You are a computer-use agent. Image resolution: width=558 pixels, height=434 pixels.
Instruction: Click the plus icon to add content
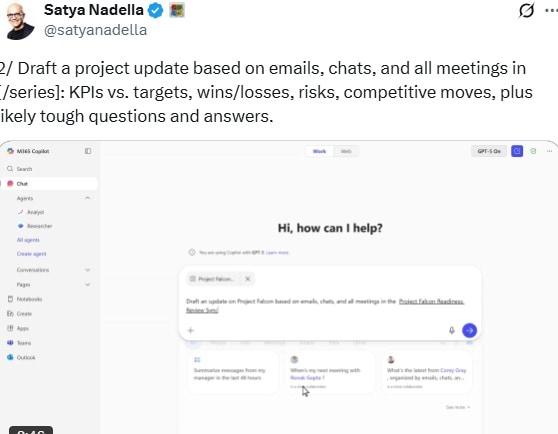pos(190,330)
